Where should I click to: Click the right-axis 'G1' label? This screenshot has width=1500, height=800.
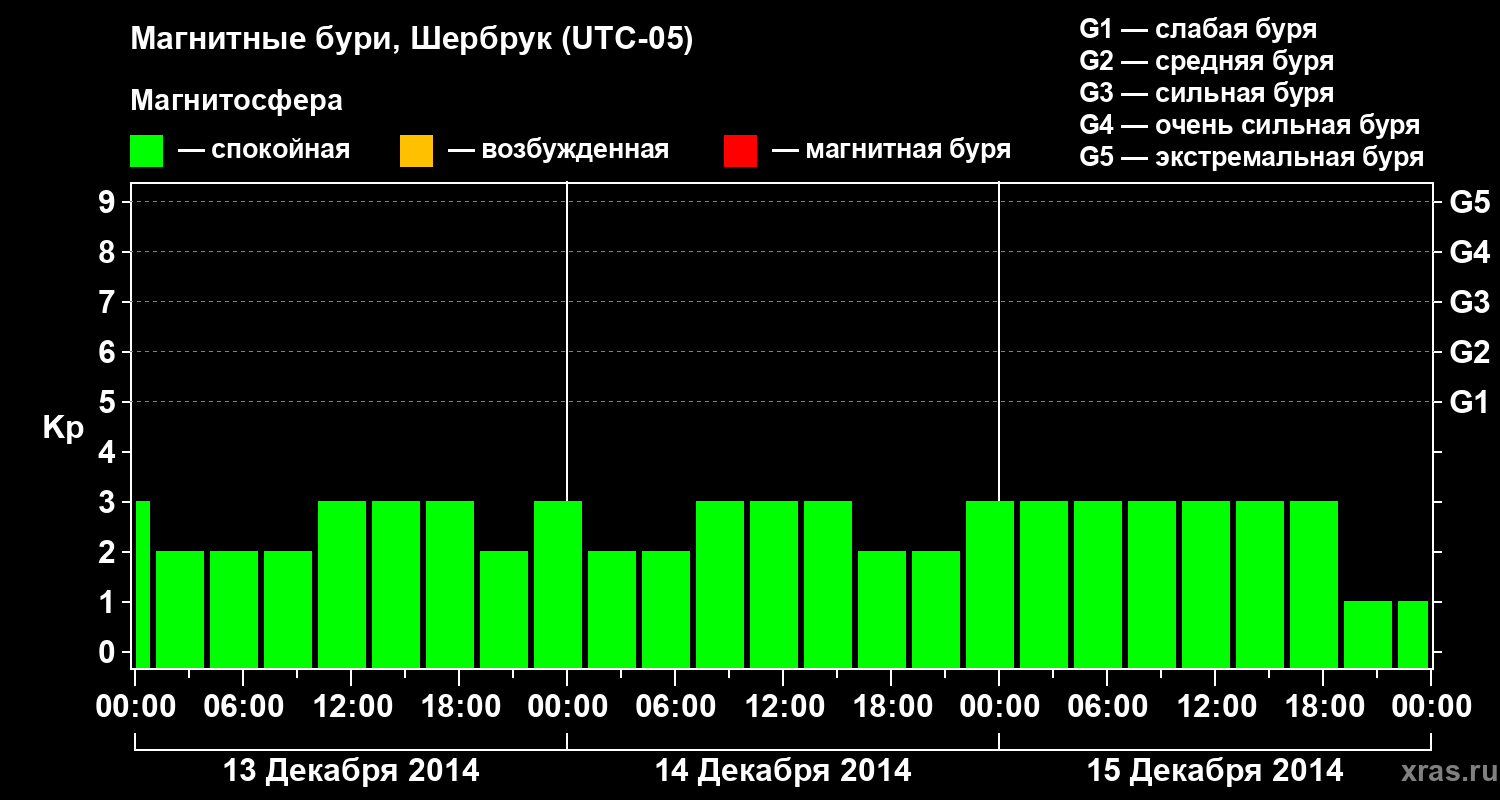click(x=1469, y=403)
